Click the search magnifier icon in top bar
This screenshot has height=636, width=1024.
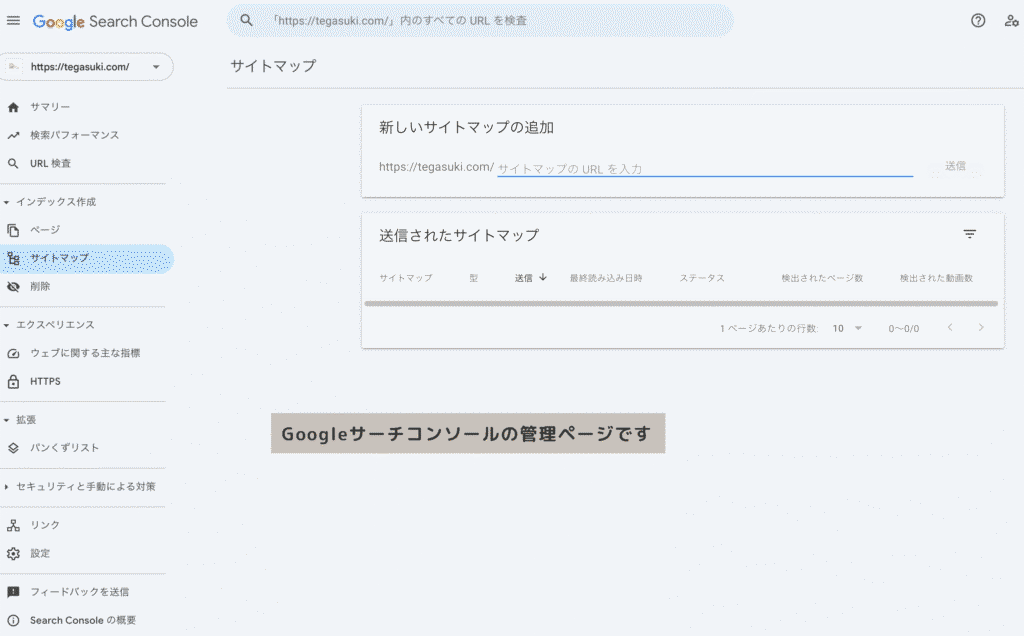[x=246, y=20]
